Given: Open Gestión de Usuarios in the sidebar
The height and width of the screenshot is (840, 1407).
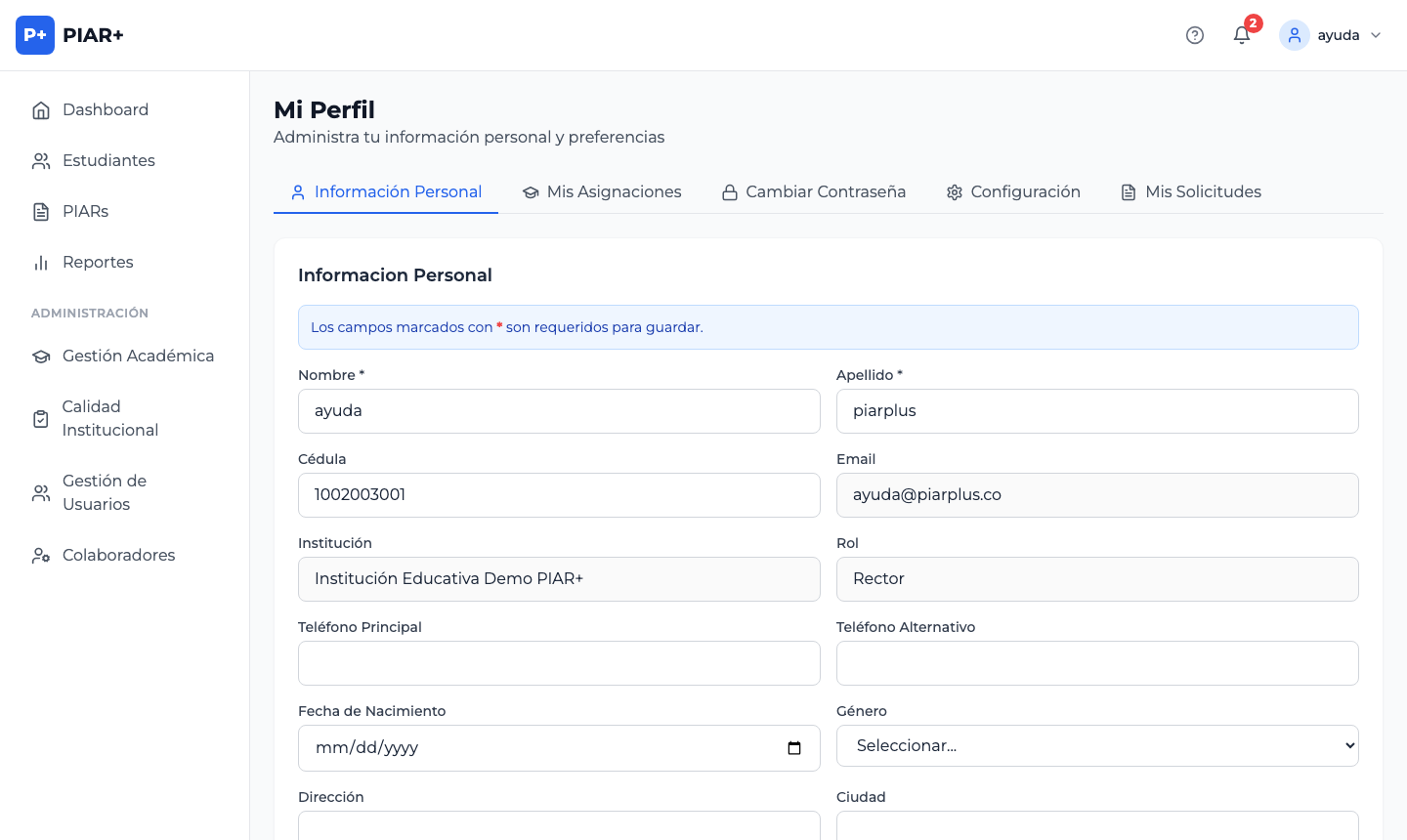Looking at the screenshot, I should click(x=104, y=492).
